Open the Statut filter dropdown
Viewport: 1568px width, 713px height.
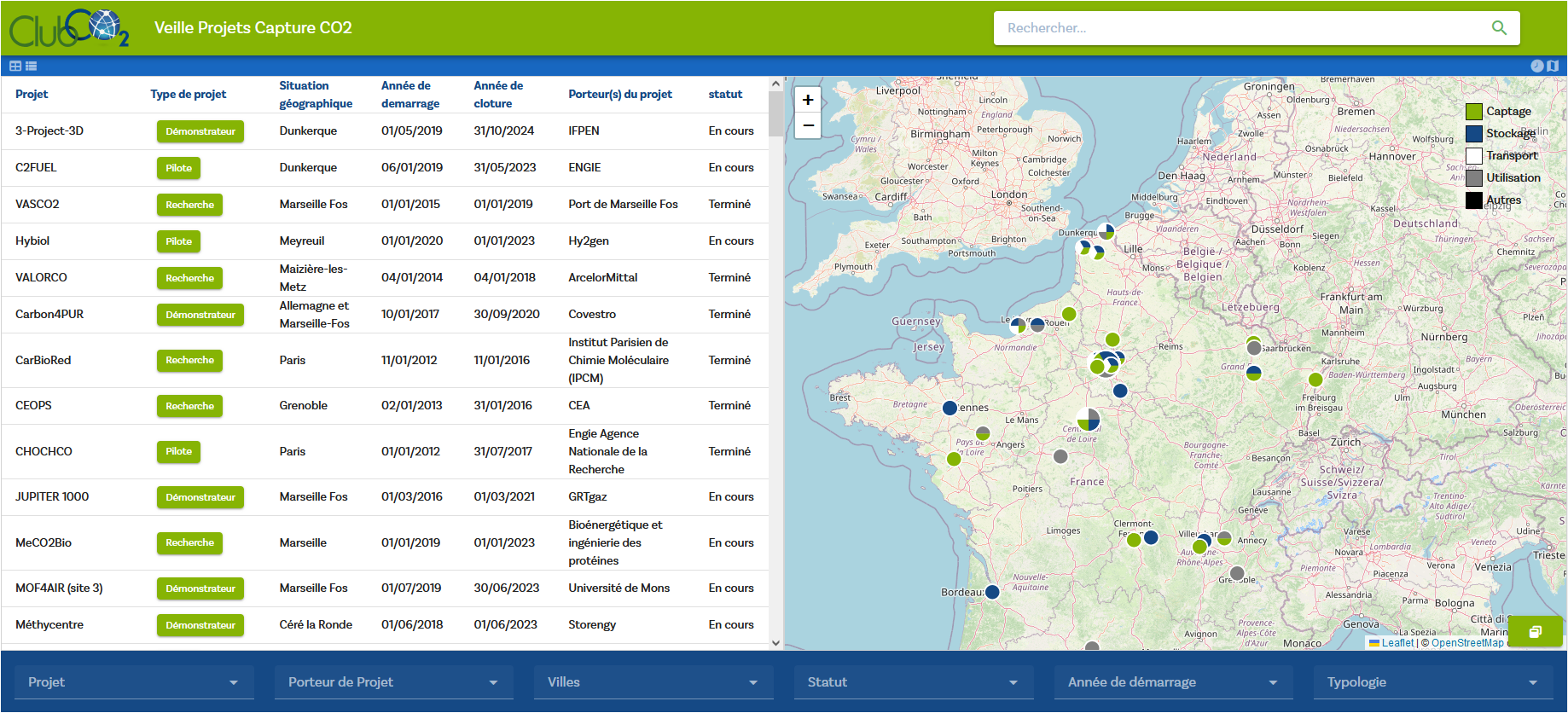(x=914, y=682)
